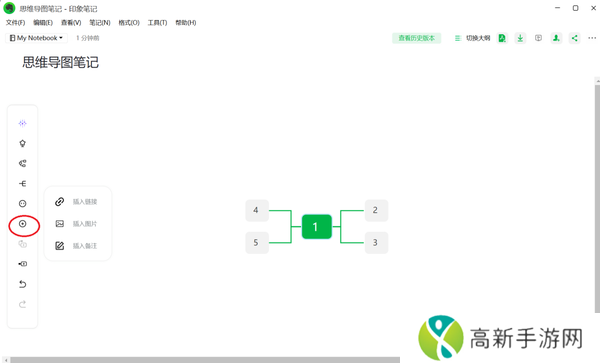The image size is (600, 363).
Task: Click the grey presentation box icon
Action: [538, 38]
